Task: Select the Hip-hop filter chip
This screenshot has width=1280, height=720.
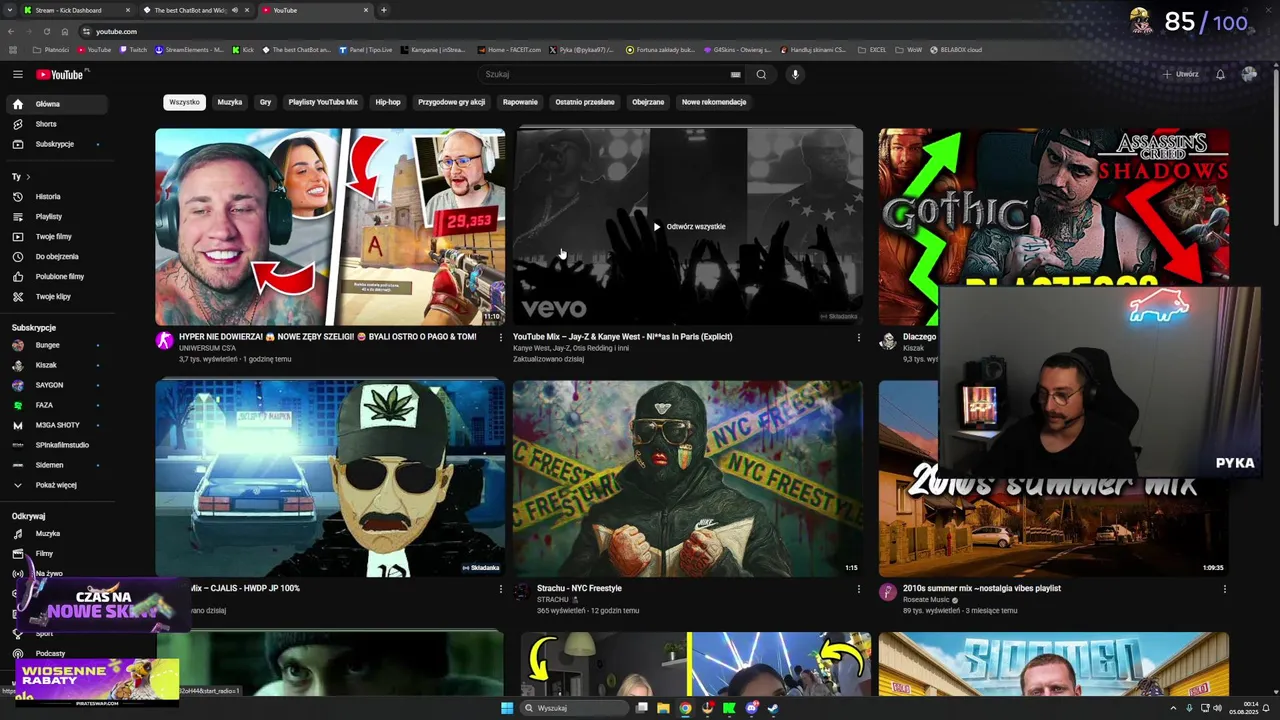Action: coord(388,102)
